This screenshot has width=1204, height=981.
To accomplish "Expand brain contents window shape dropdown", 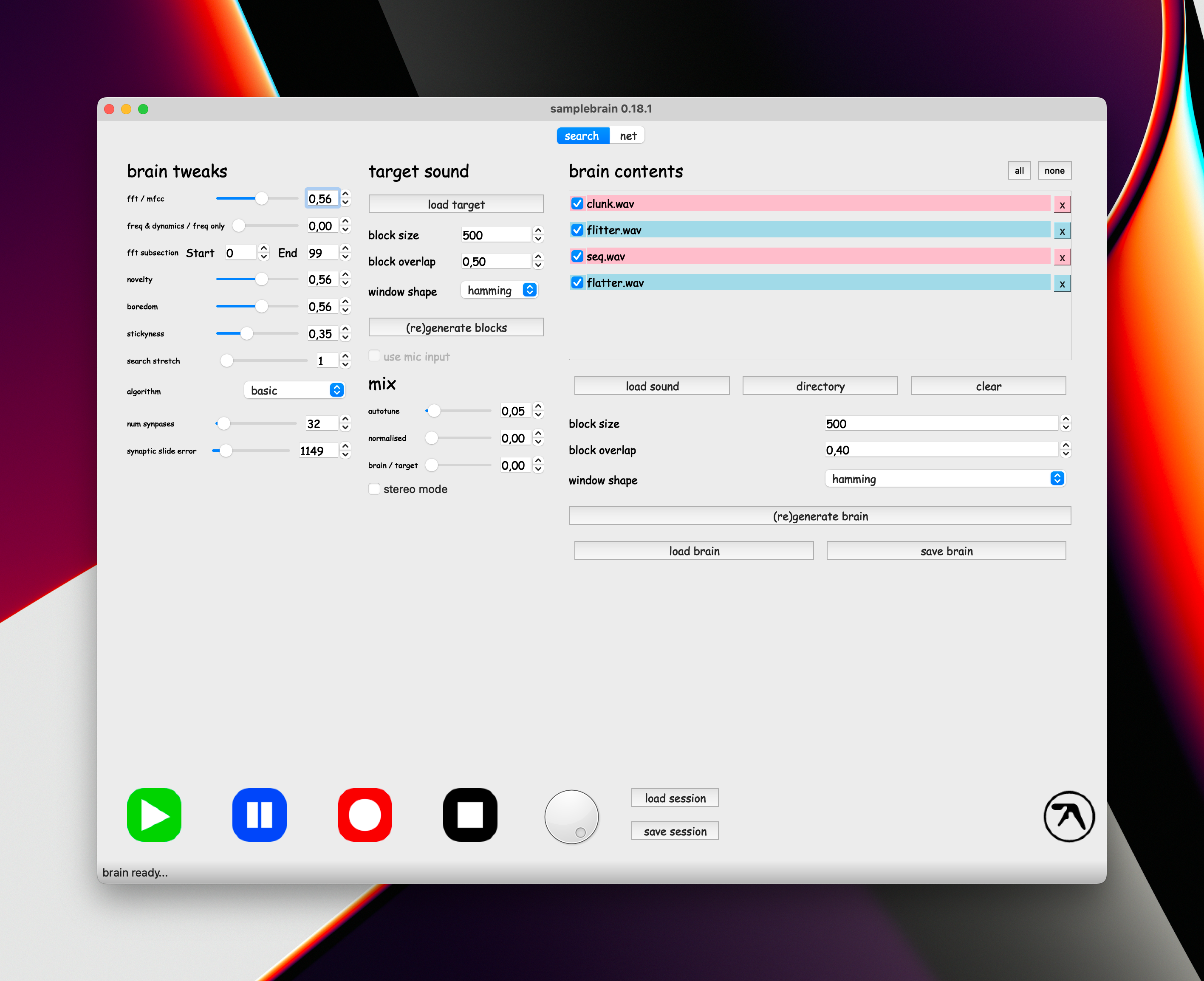I will click(944, 479).
